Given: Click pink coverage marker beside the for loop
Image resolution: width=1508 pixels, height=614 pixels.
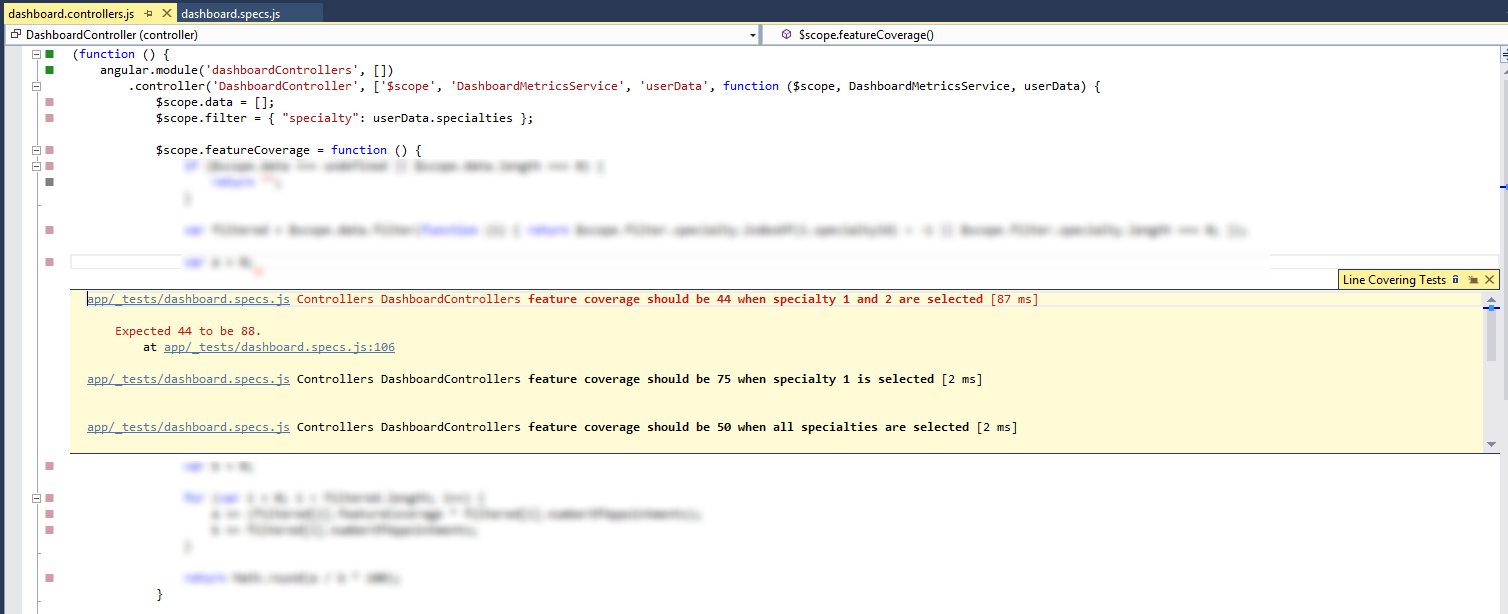Looking at the screenshot, I should [x=49, y=498].
